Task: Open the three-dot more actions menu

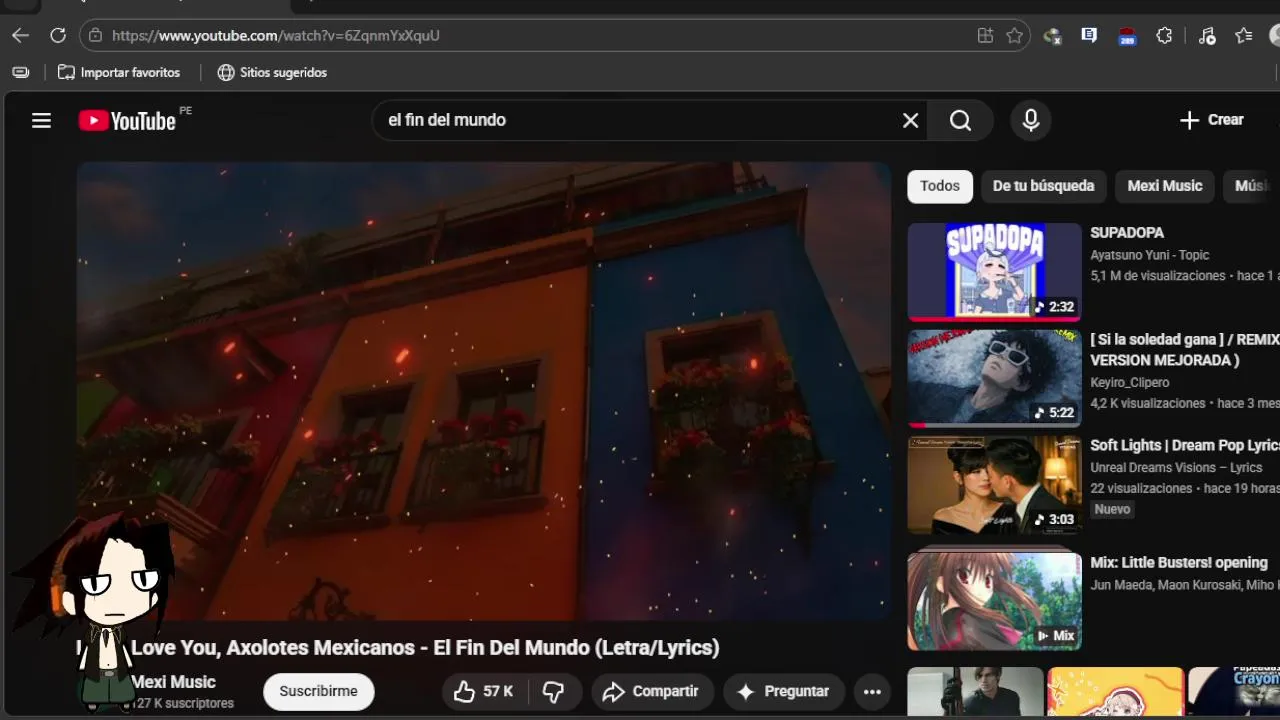Action: coord(872,691)
